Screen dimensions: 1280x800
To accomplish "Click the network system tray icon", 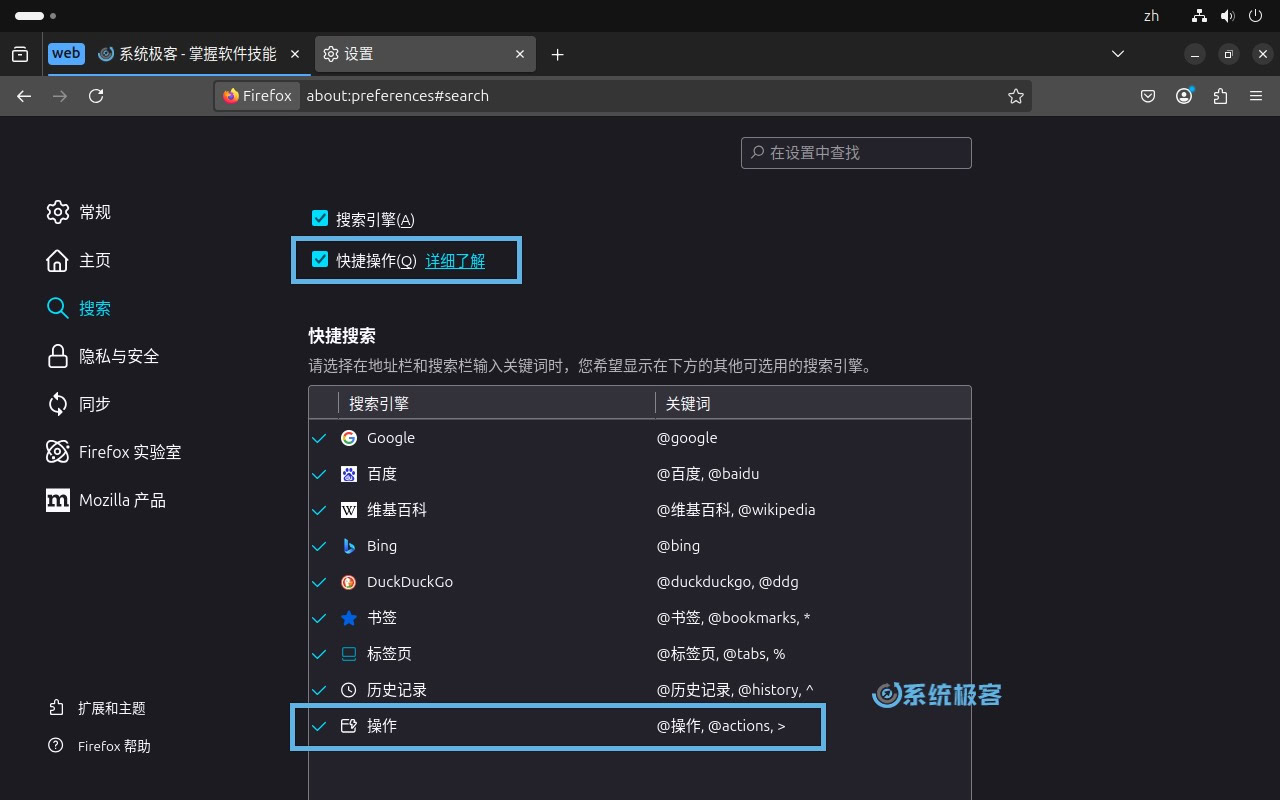I will click(1199, 16).
